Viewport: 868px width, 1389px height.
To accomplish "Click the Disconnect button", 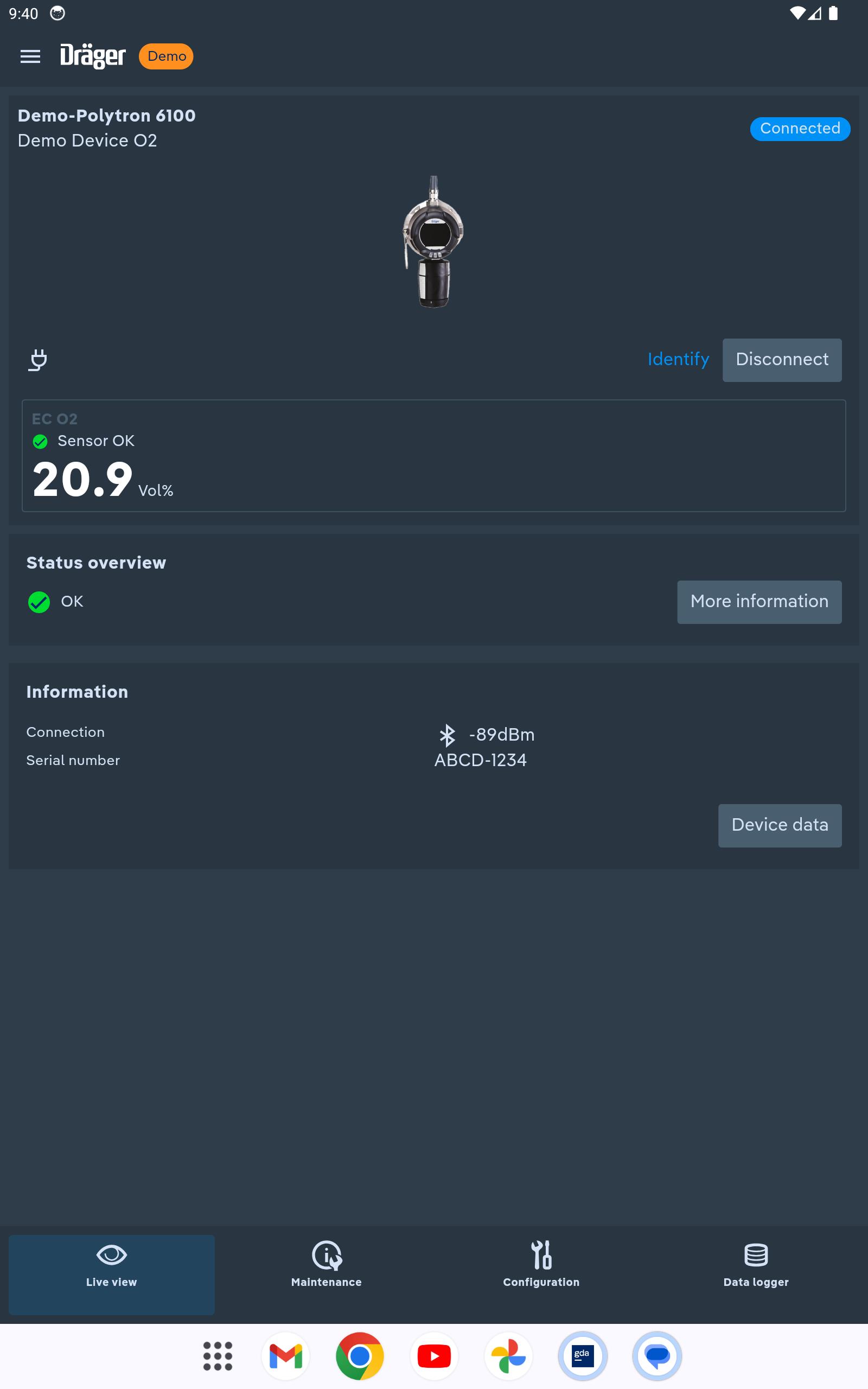I will click(x=782, y=360).
